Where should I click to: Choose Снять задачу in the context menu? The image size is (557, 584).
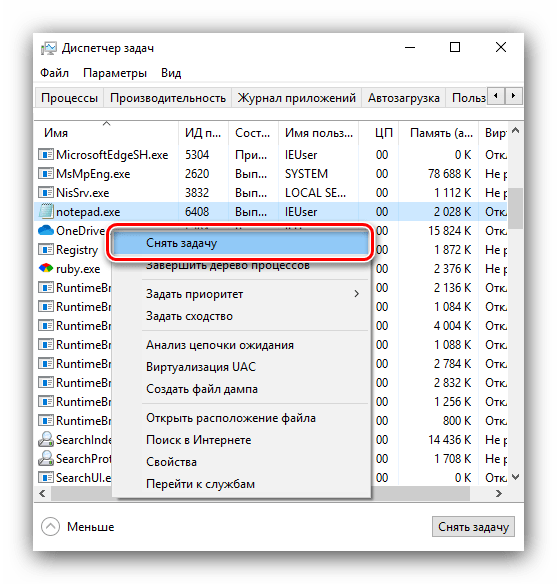tap(241, 243)
